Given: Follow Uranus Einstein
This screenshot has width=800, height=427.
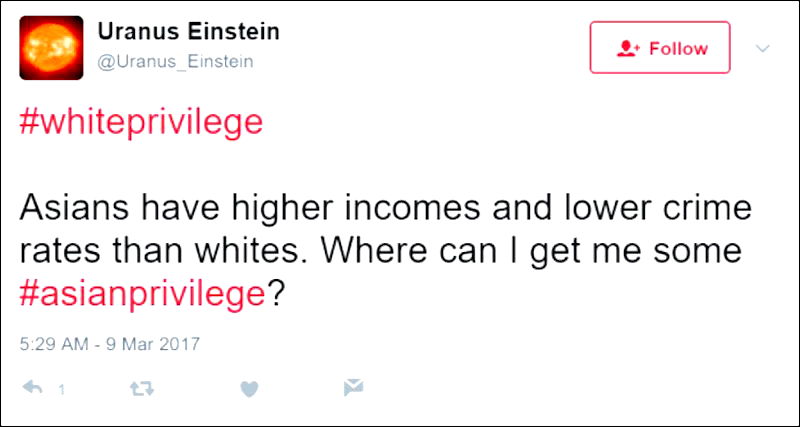Looking at the screenshot, I should pos(660,48).
